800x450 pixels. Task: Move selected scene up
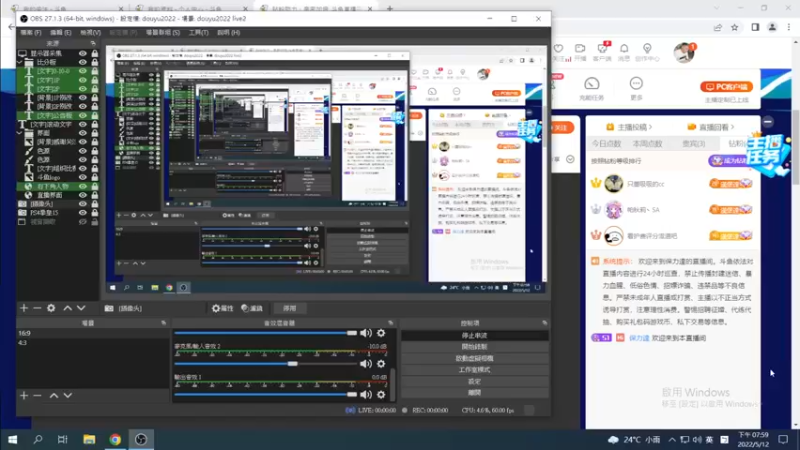(54, 395)
